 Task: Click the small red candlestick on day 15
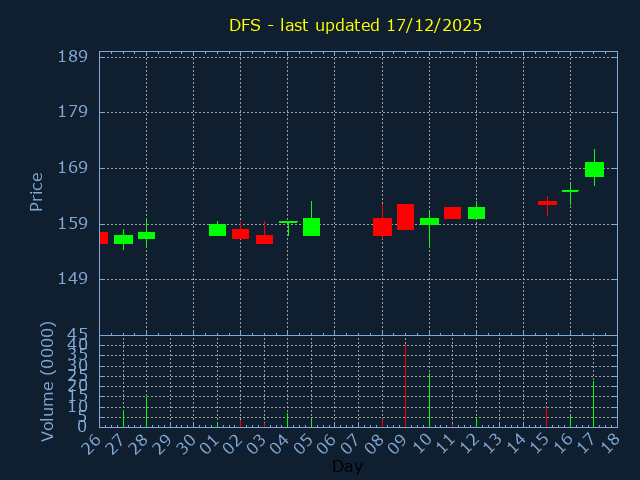[547, 203]
